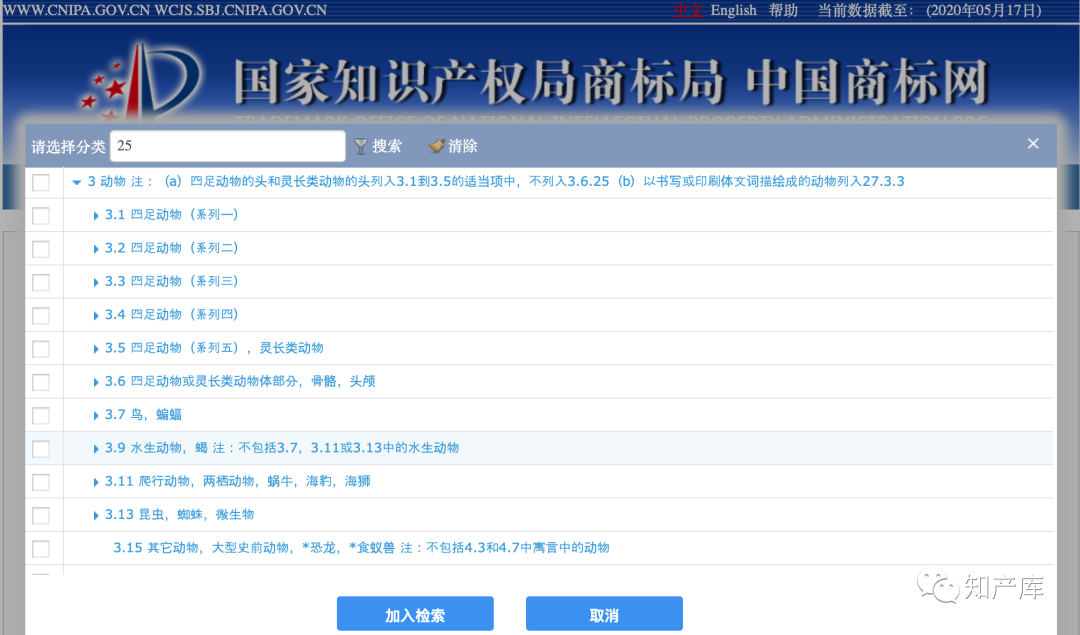1080x635 pixels.
Task: Open the 帮助 help link
Action: pos(783,10)
